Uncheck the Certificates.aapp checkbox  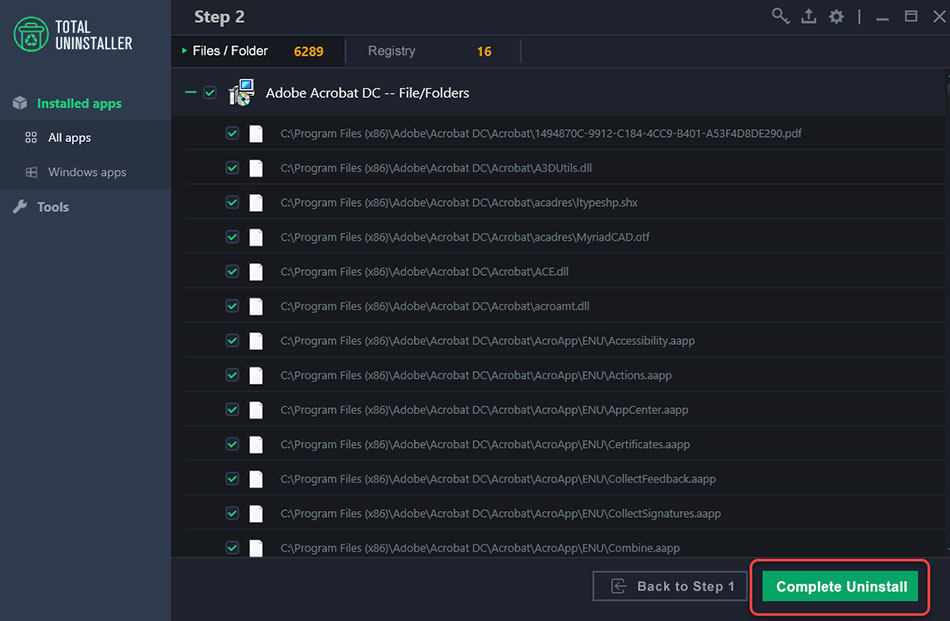coord(232,444)
